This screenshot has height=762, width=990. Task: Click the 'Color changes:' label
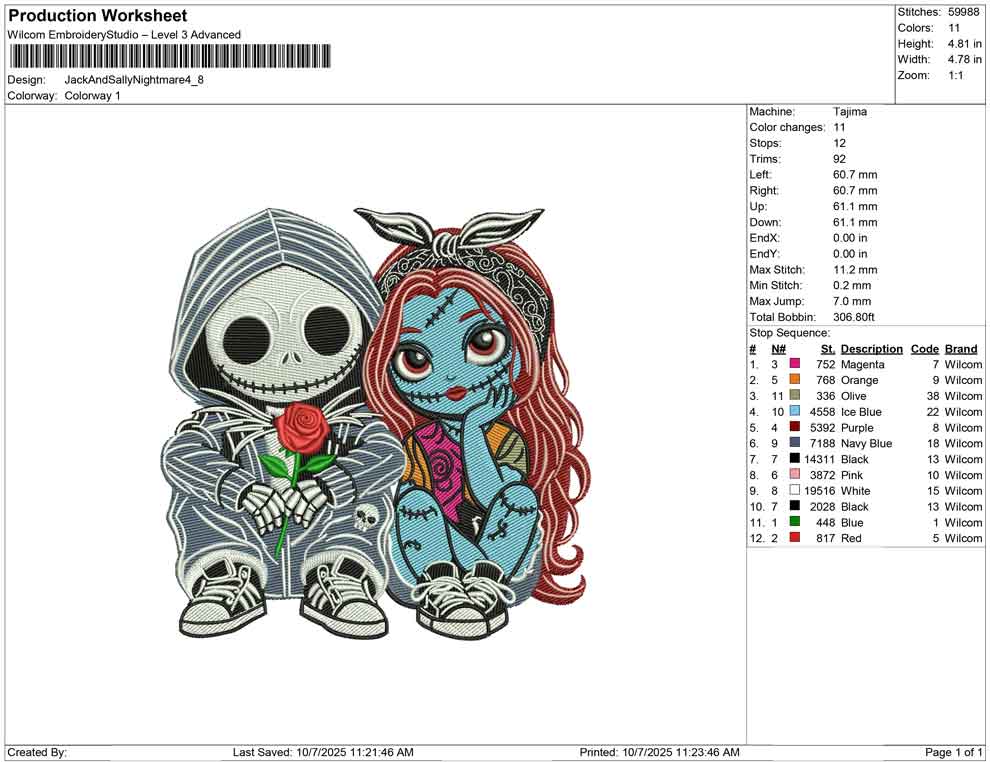[787, 128]
